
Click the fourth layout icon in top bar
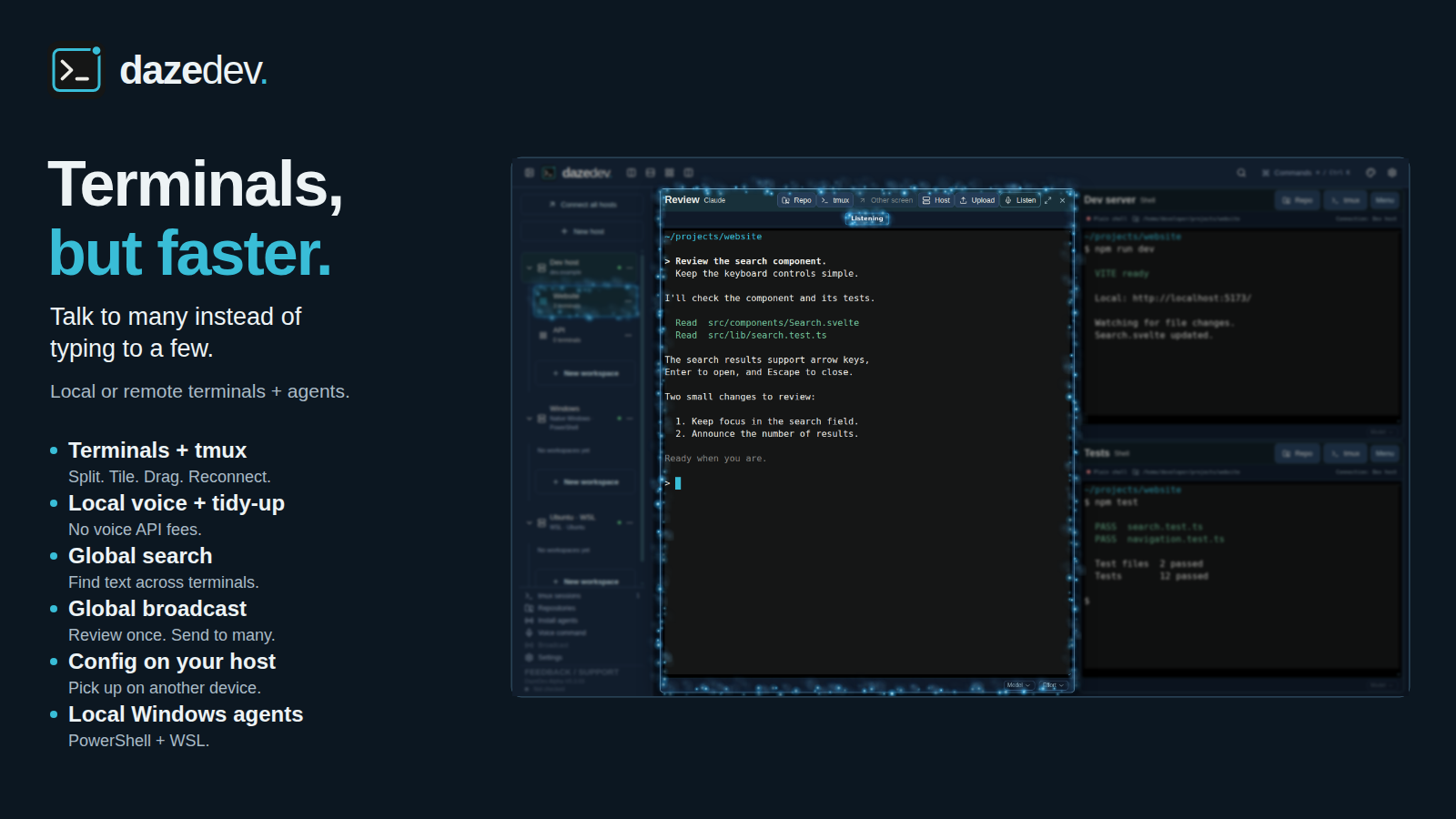pos(689,173)
